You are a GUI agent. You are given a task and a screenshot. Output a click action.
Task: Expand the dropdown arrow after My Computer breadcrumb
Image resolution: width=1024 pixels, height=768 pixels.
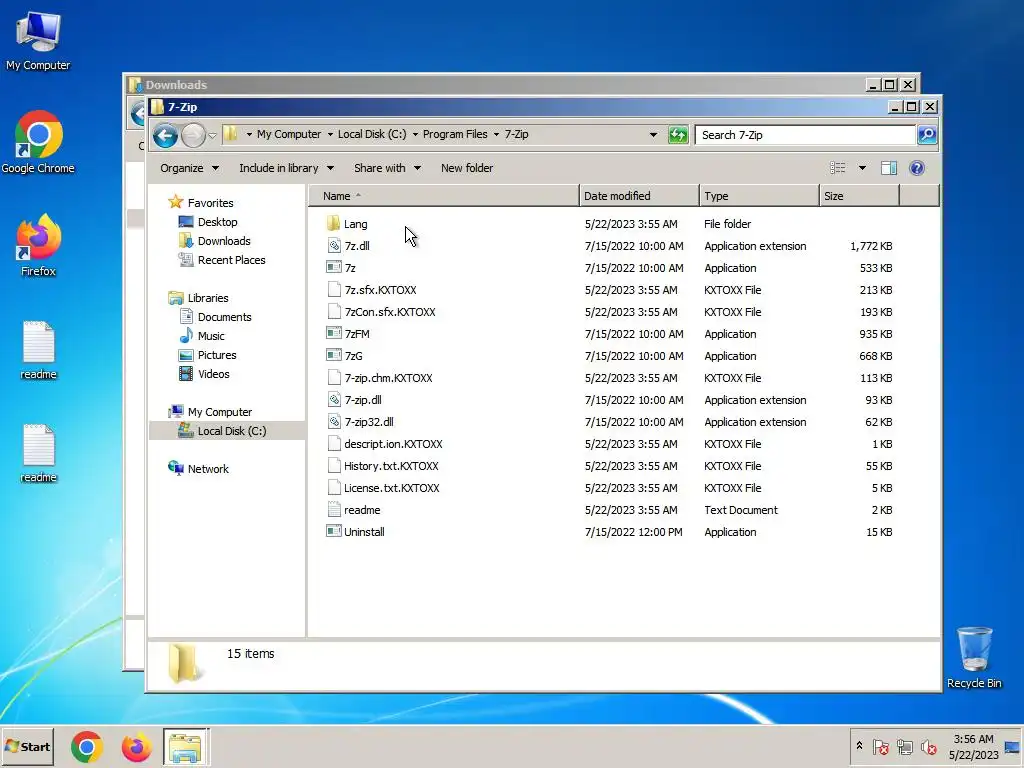[330, 135]
